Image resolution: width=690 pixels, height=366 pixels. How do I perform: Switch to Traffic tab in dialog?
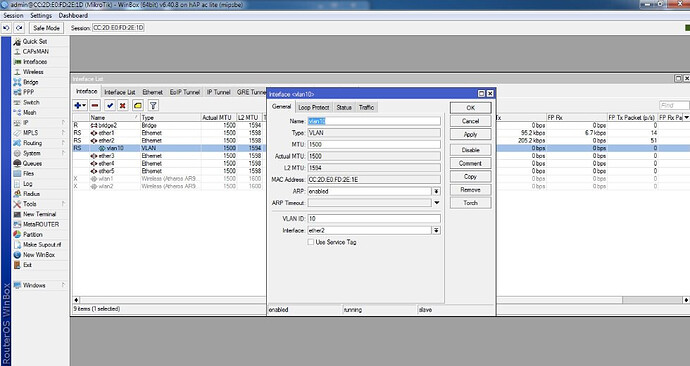[x=366, y=107]
